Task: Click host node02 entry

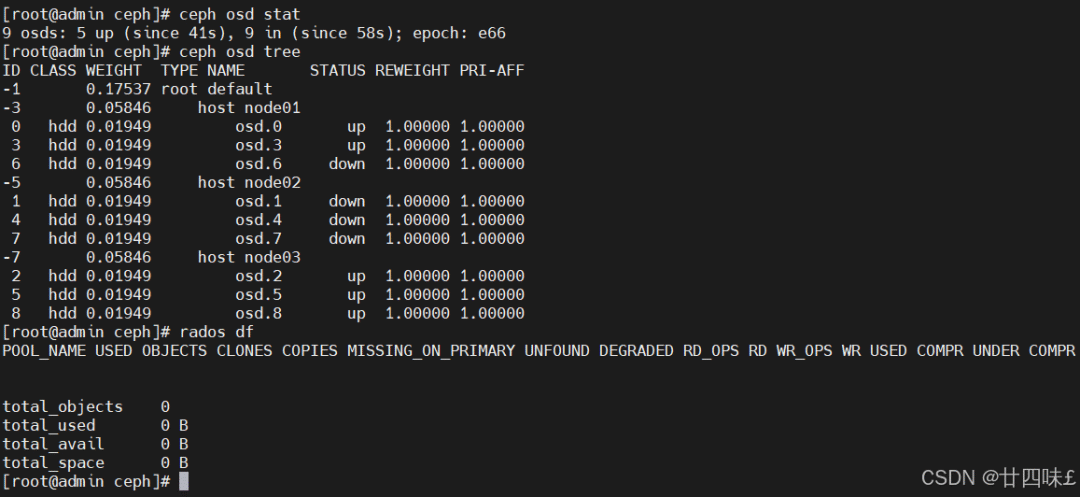Action: point(249,182)
